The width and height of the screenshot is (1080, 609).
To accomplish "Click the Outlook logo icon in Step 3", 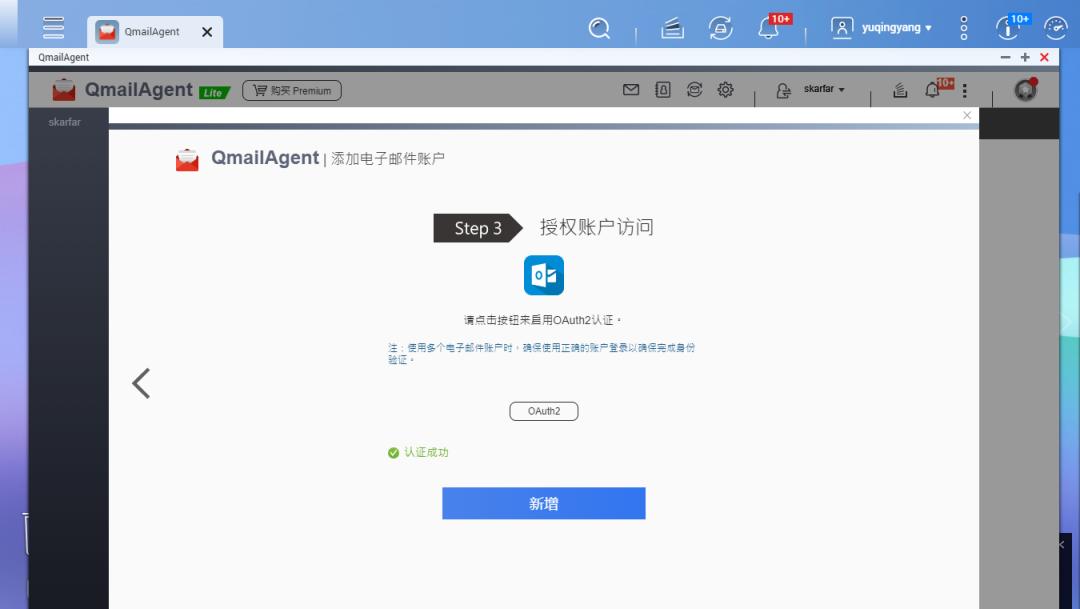I will pos(543,274).
